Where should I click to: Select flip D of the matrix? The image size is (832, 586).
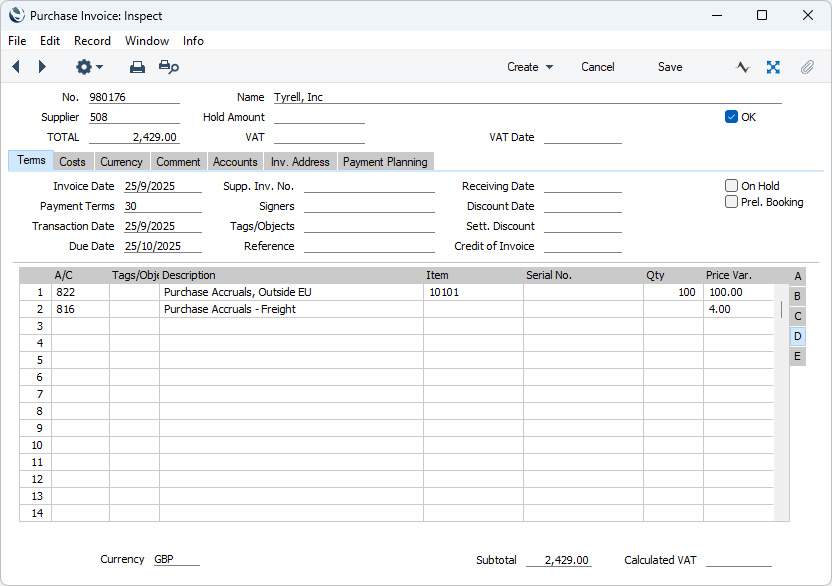[x=798, y=336]
